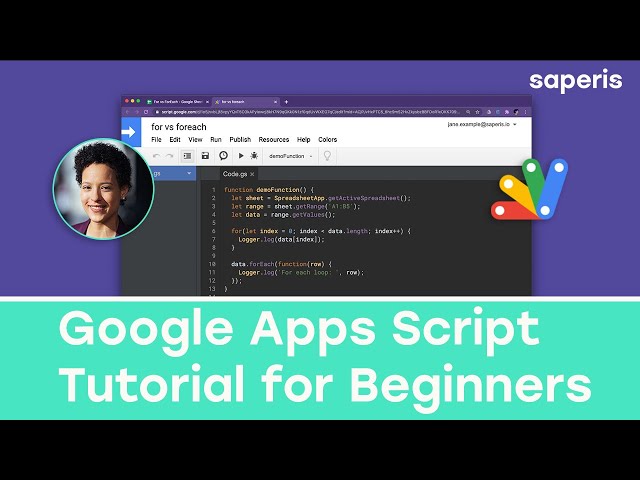Open the Resources menu
Screen dimensions: 640x480
273,140
